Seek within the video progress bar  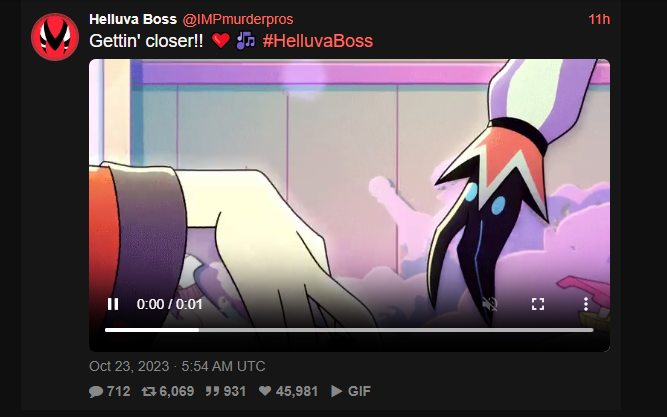point(349,330)
